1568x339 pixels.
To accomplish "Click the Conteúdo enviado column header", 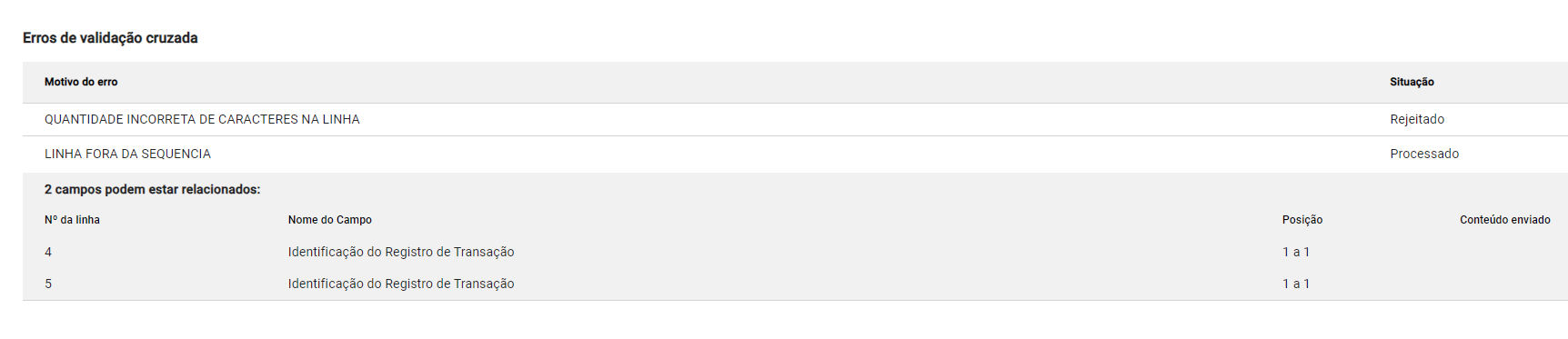I will point(1505,220).
